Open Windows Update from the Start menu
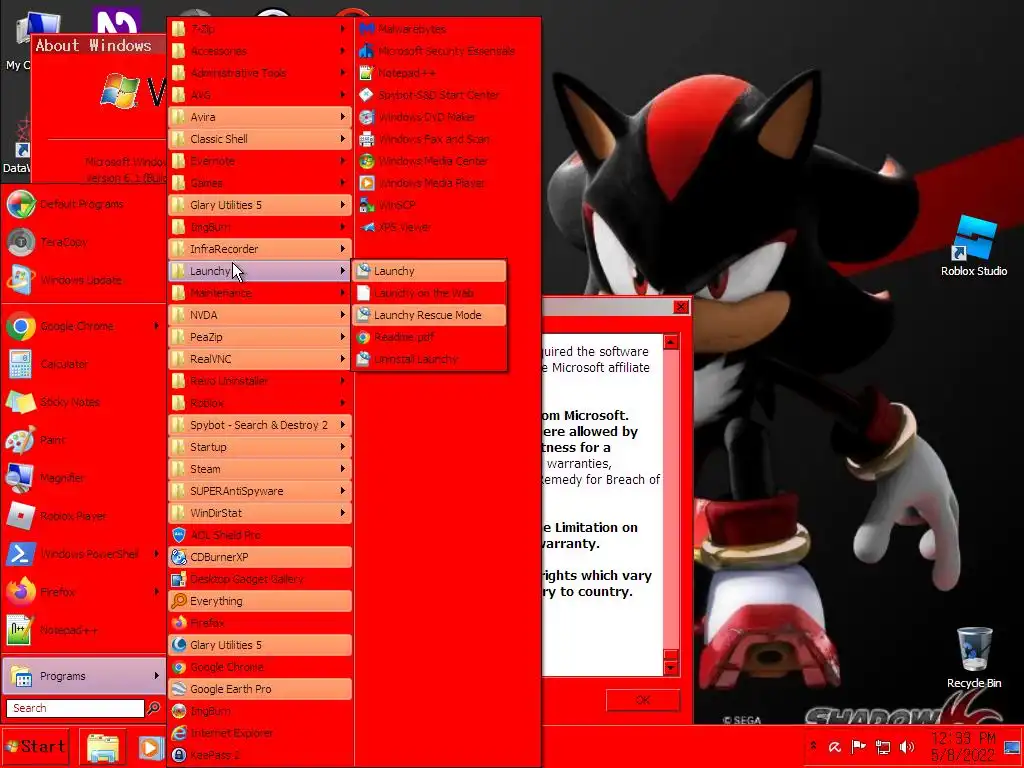The width and height of the screenshot is (1024, 768). [83, 280]
